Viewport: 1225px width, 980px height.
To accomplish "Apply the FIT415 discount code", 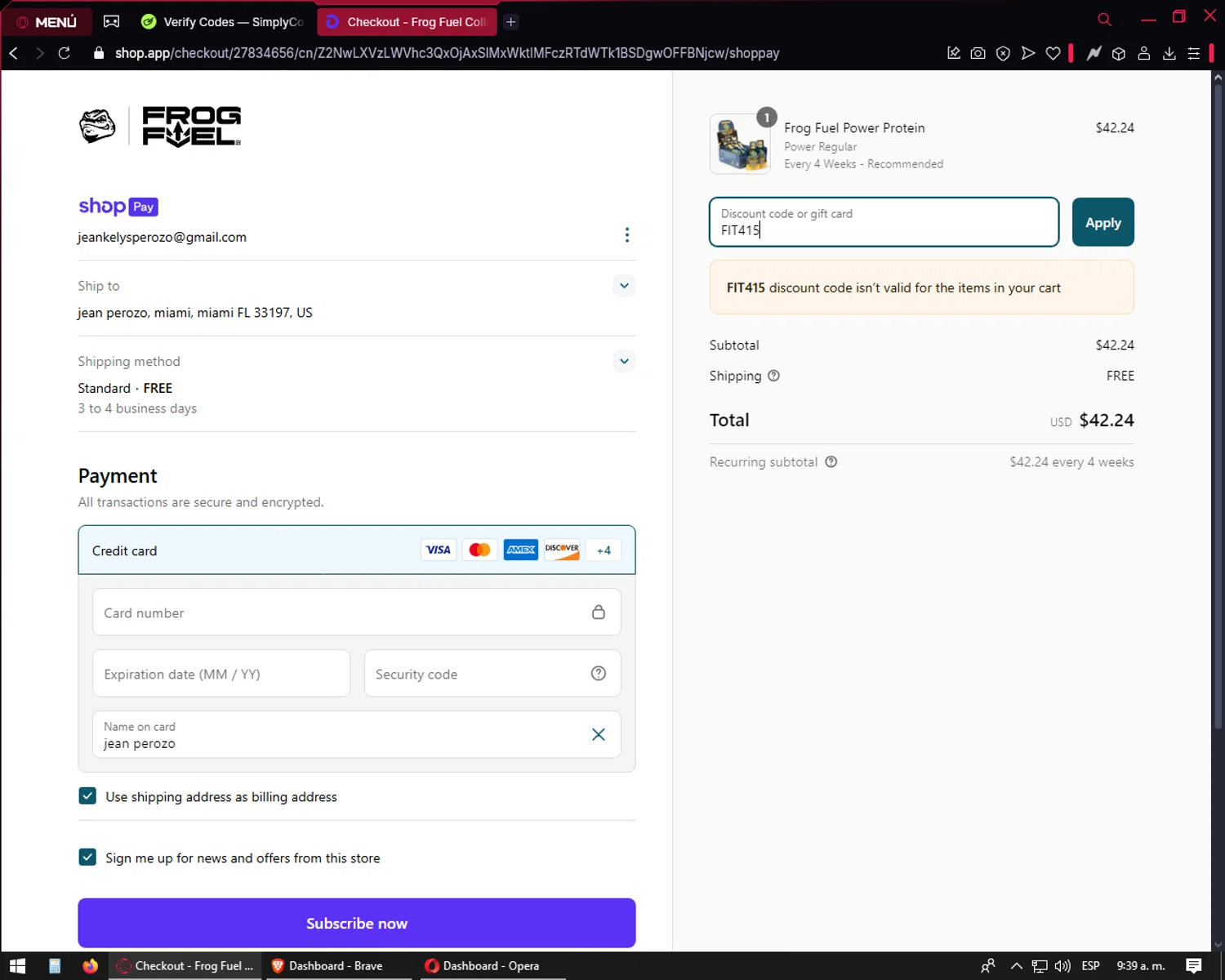I will 1103,222.
